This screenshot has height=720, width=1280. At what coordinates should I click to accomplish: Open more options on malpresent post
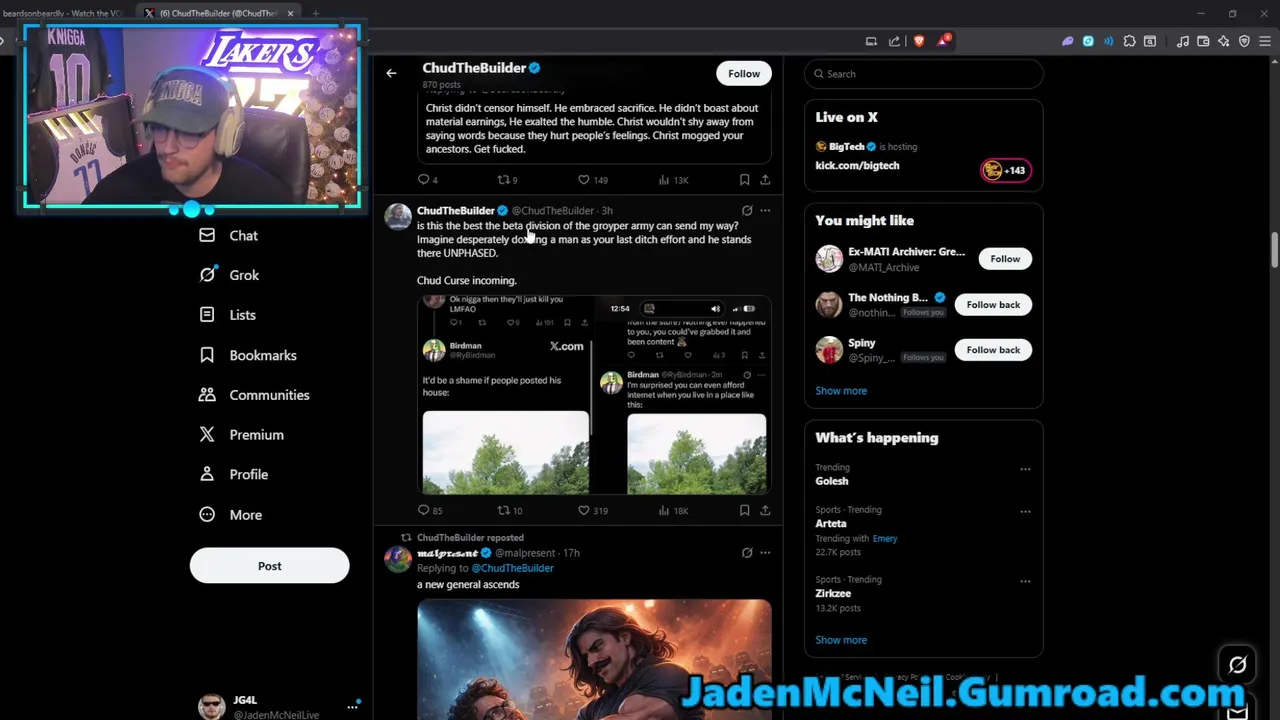pyautogui.click(x=765, y=553)
